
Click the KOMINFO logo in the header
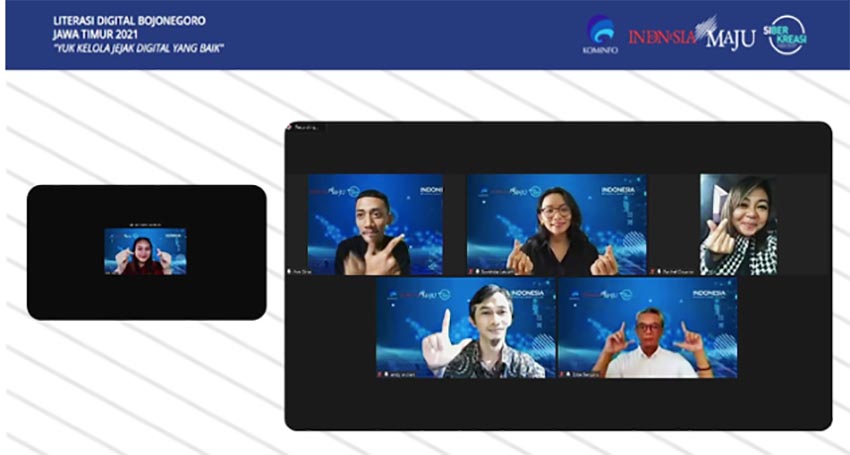pos(600,34)
